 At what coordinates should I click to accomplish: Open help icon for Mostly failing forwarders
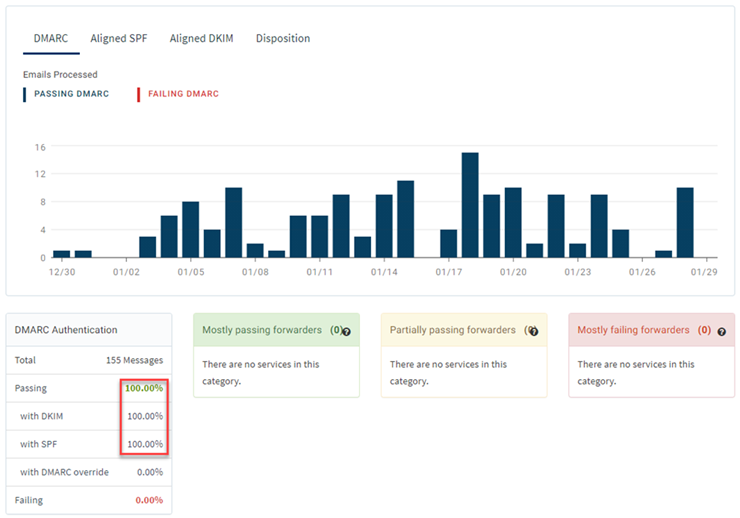point(721,331)
